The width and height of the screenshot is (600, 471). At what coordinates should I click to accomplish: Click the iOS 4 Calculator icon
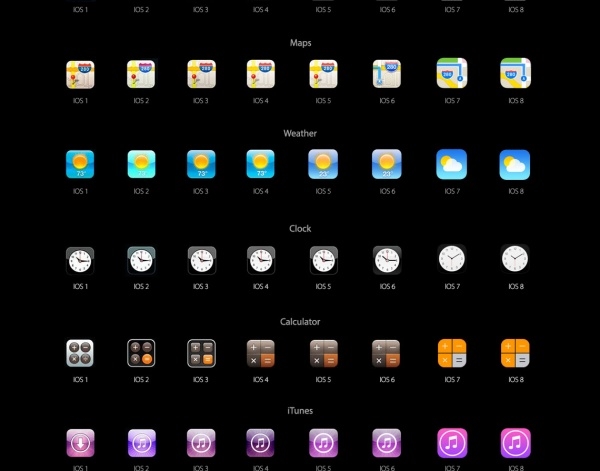pos(261,354)
